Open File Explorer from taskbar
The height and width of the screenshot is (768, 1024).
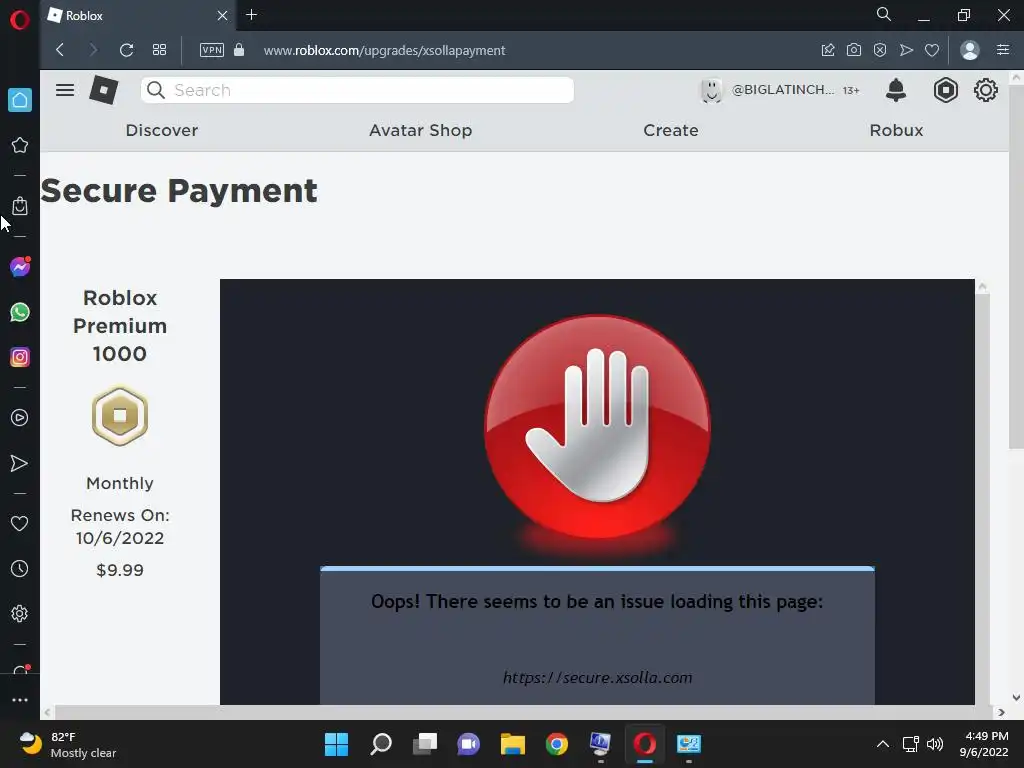pyautogui.click(x=513, y=744)
